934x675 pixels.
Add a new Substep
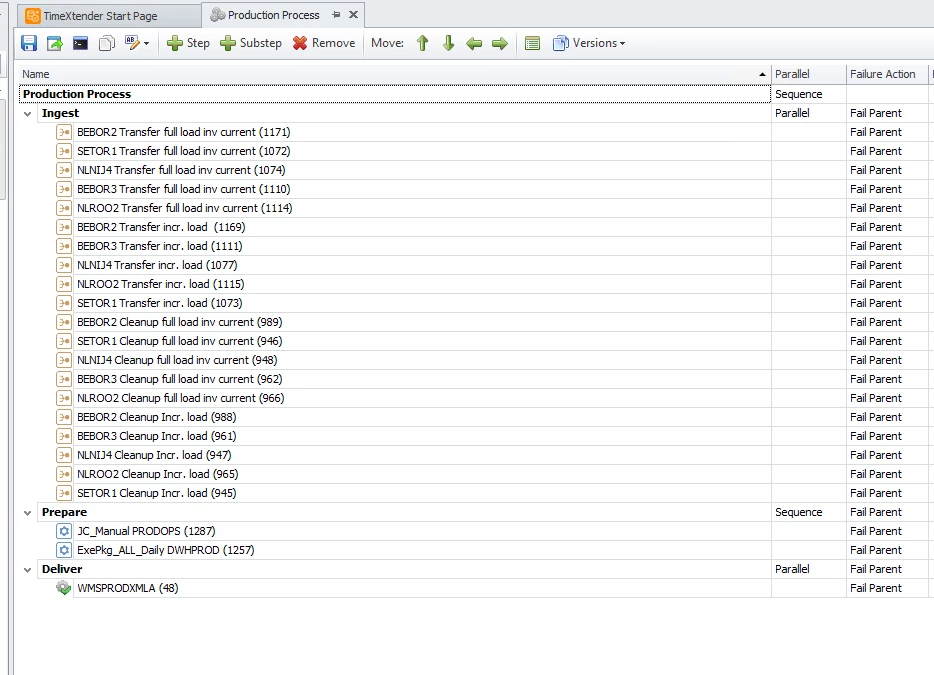(x=251, y=43)
